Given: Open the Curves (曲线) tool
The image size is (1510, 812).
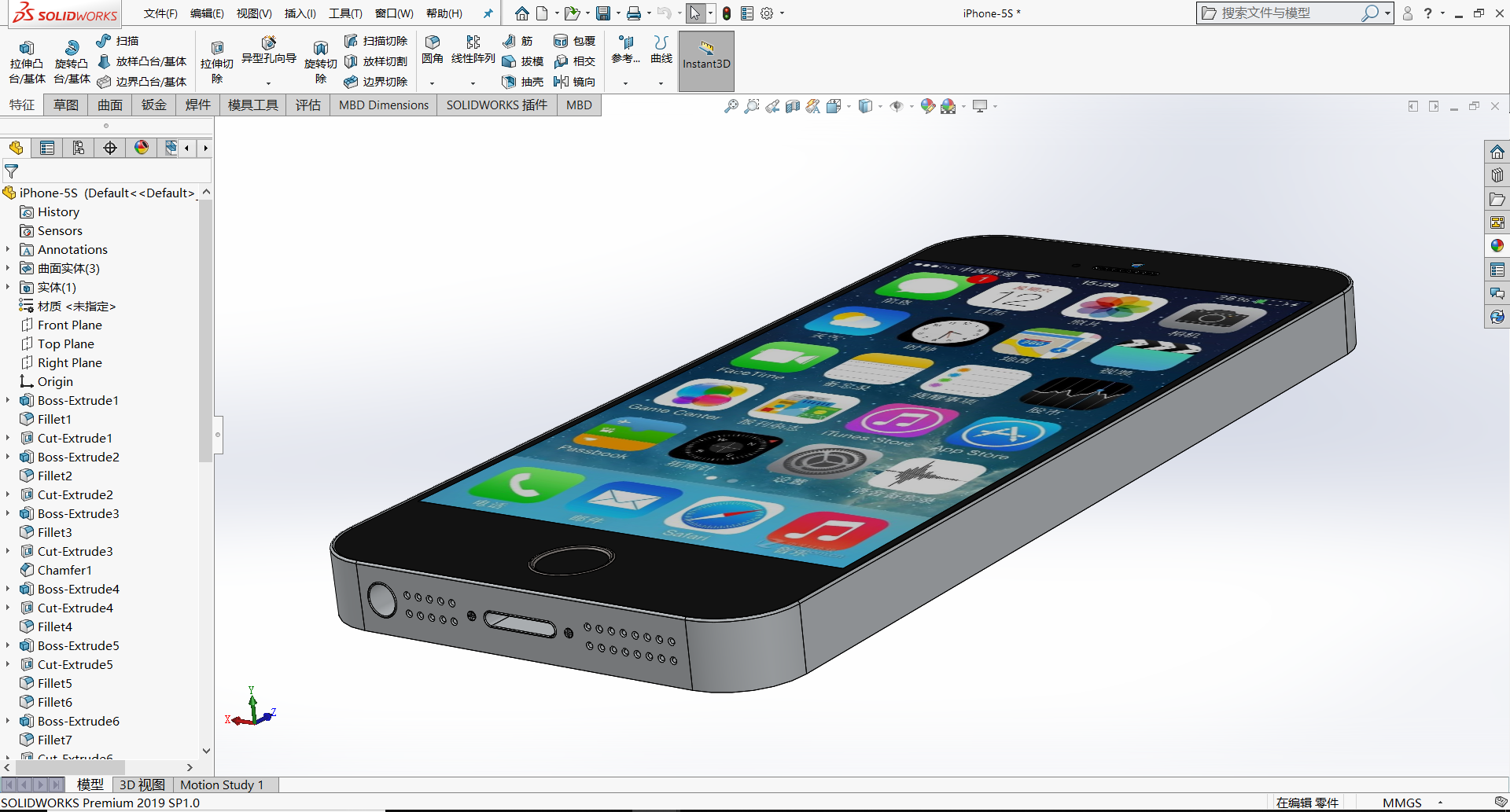Looking at the screenshot, I should (x=661, y=50).
